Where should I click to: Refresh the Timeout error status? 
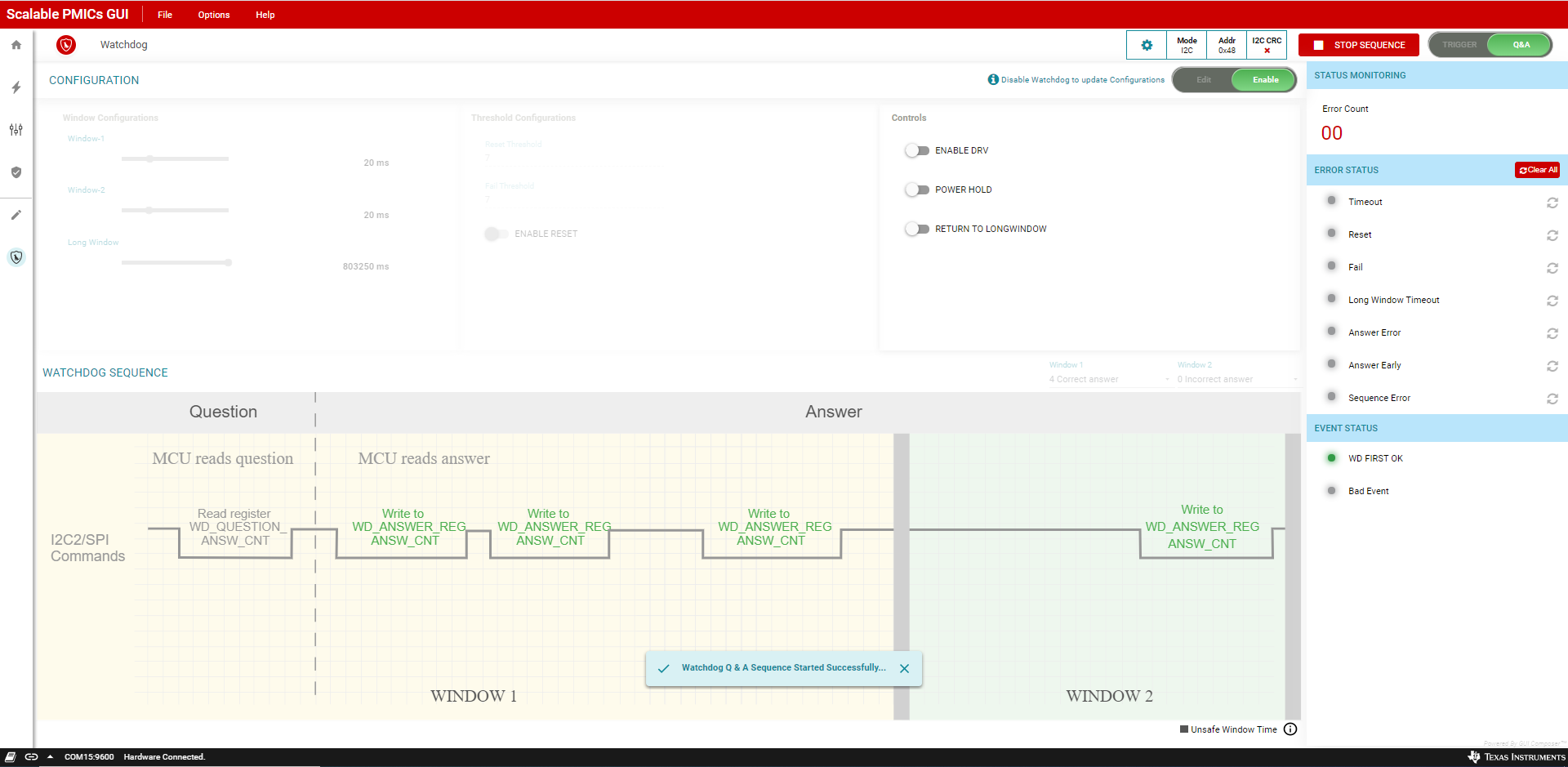(1552, 203)
